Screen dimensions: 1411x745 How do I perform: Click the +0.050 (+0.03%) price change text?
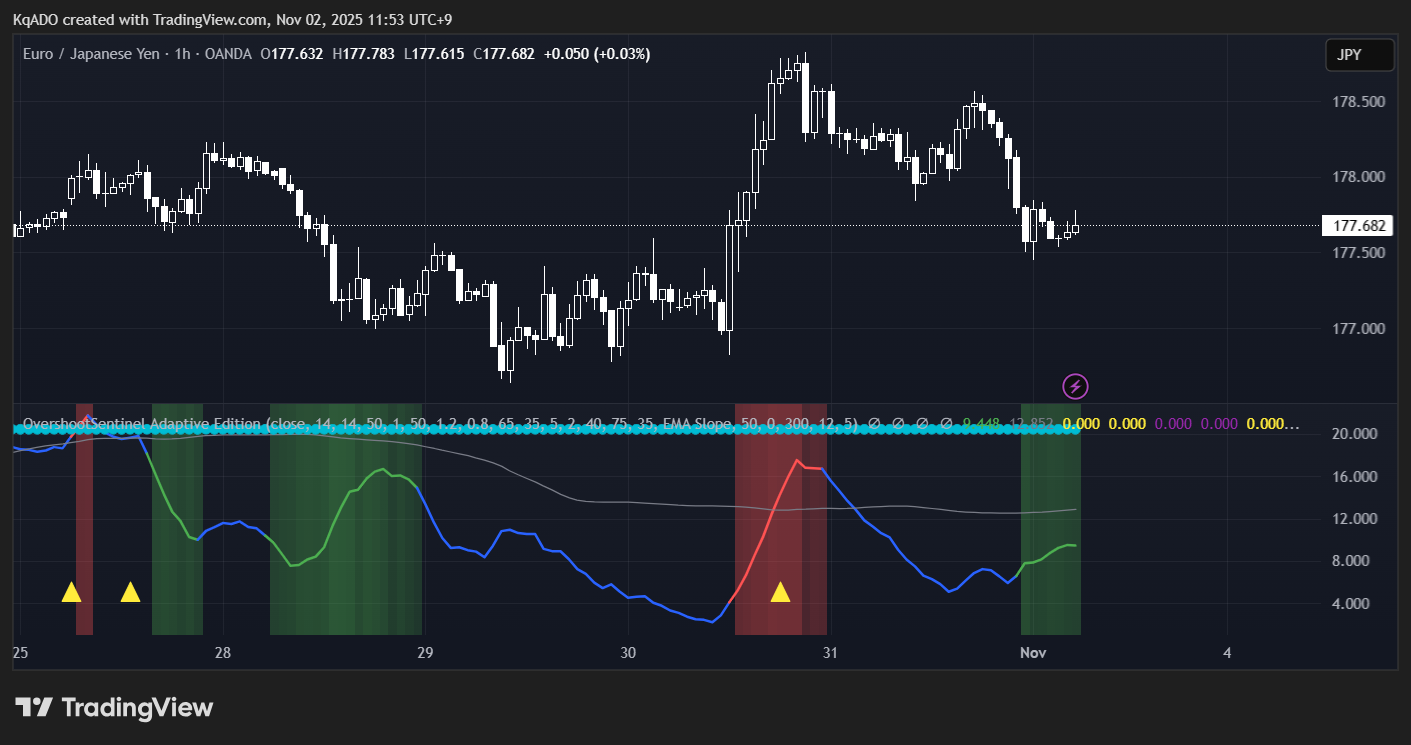click(x=596, y=54)
